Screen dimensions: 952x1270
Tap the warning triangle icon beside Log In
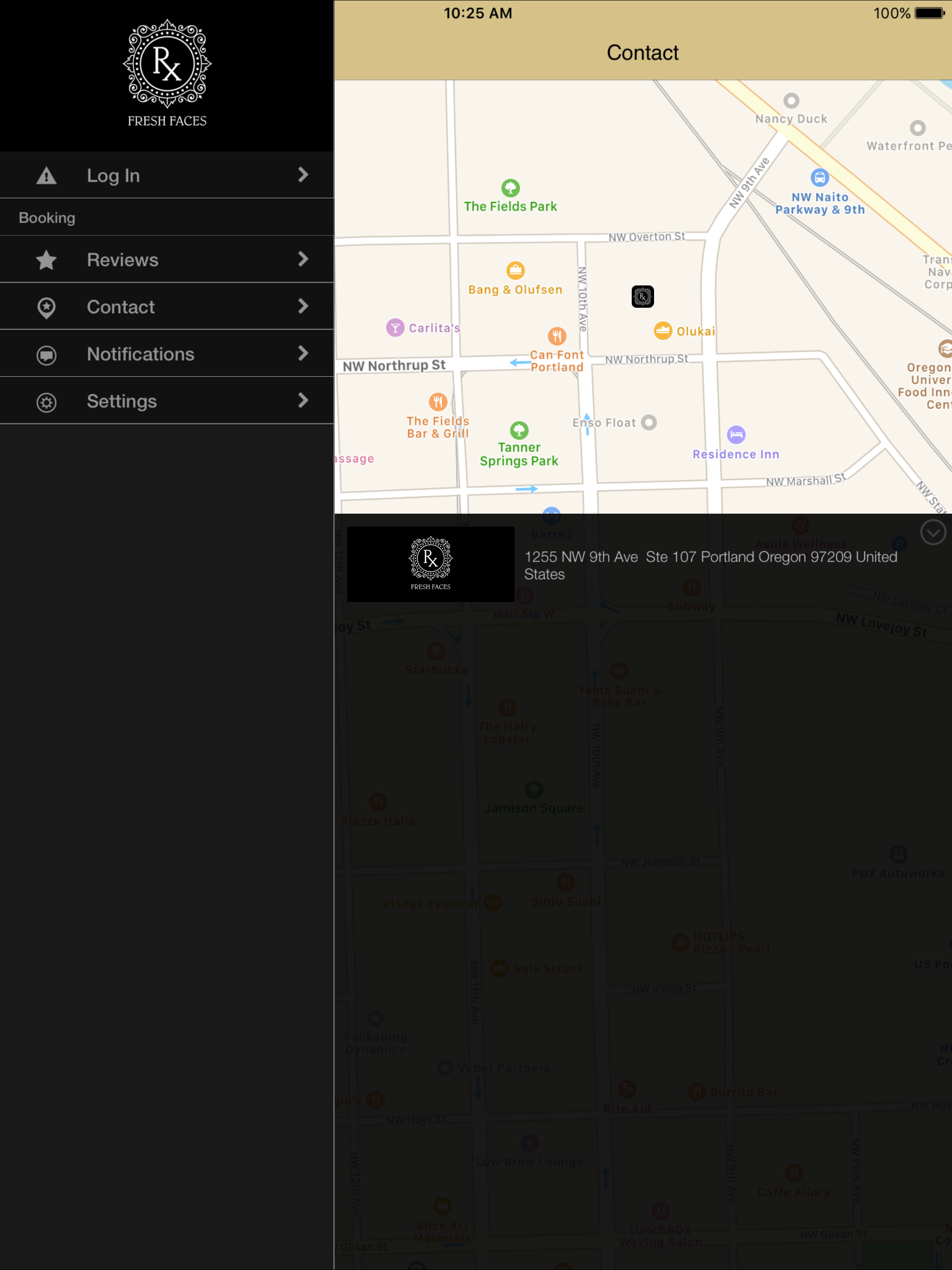pyautogui.click(x=46, y=176)
